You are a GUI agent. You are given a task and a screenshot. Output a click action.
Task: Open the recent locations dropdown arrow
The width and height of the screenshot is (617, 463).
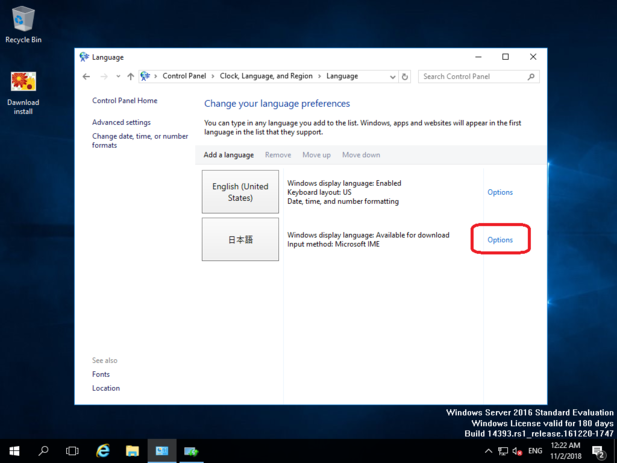118,76
